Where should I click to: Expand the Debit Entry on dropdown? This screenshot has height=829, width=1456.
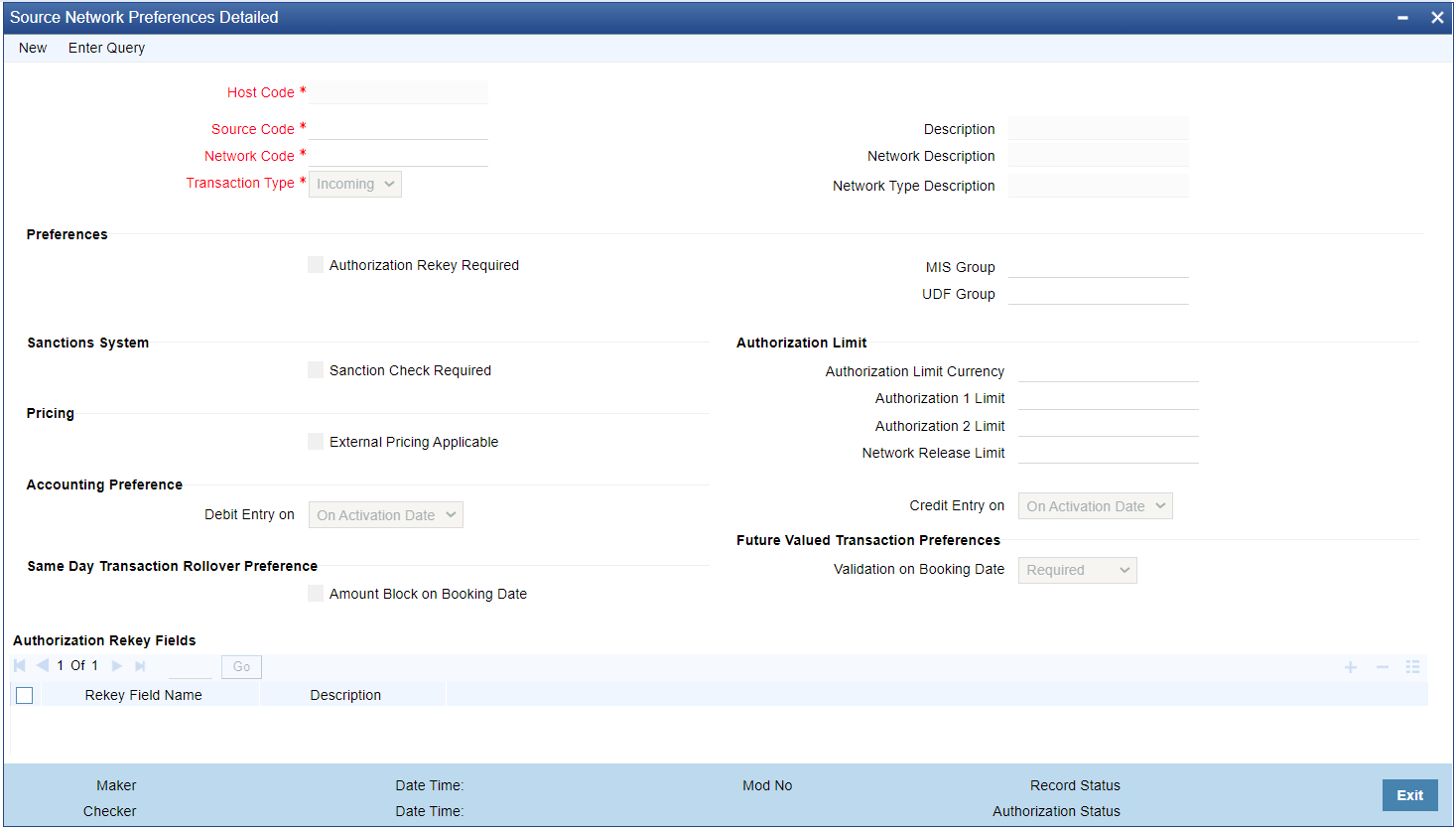pyautogui.click(x=386, y=515)
